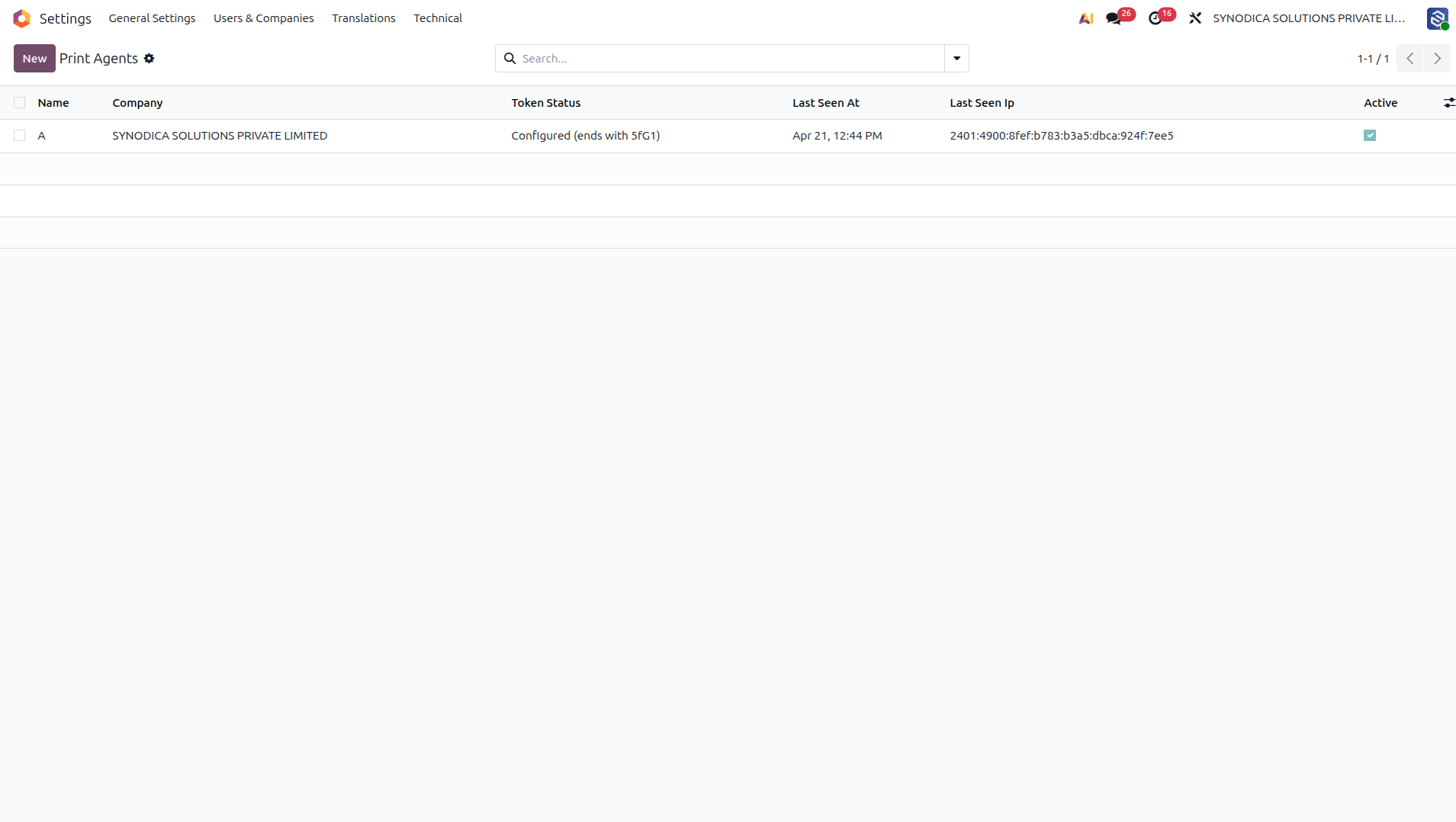Sort by the Name column header
The image size is (1456, 822).
point(53,103)
